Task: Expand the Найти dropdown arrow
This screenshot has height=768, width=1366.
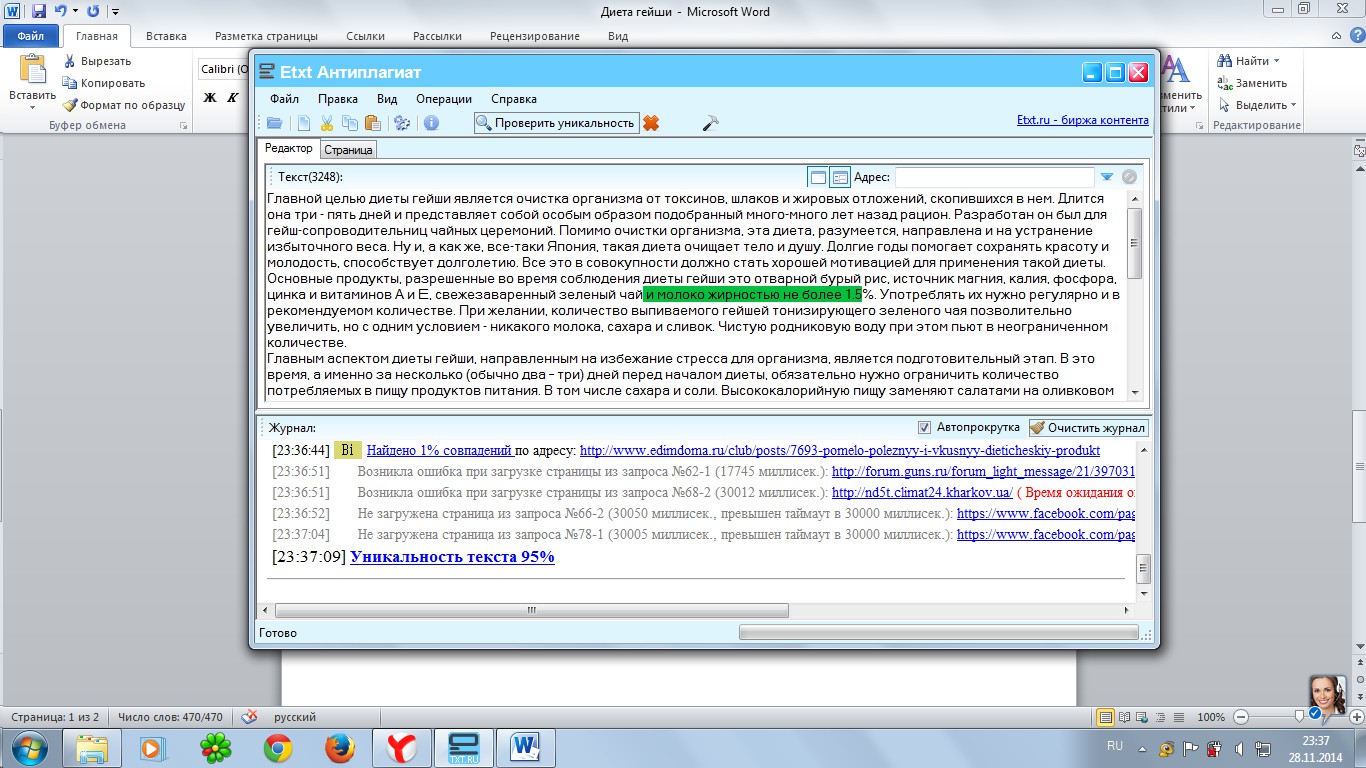Action: (1276, 61)
